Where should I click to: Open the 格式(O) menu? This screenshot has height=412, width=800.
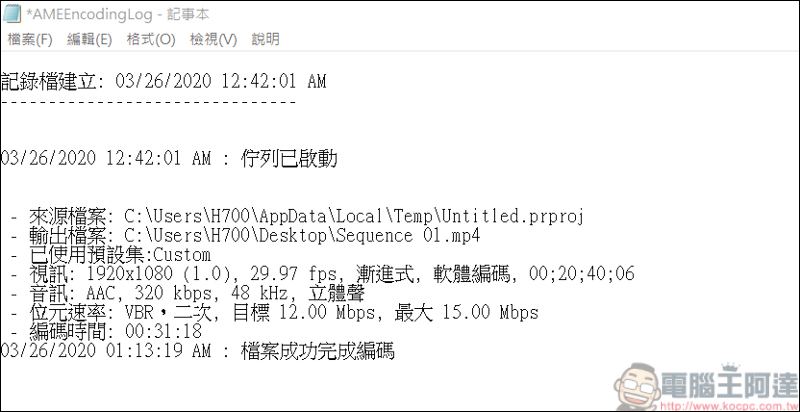150,40
